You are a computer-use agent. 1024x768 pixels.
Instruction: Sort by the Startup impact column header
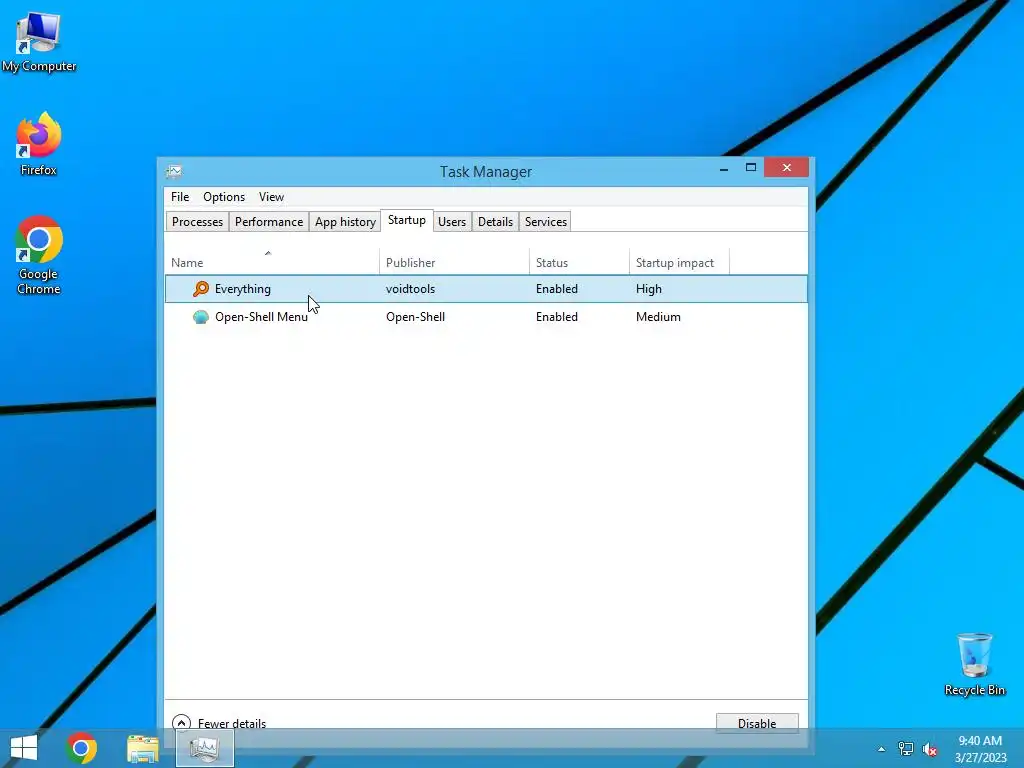(x=679, y=261)
